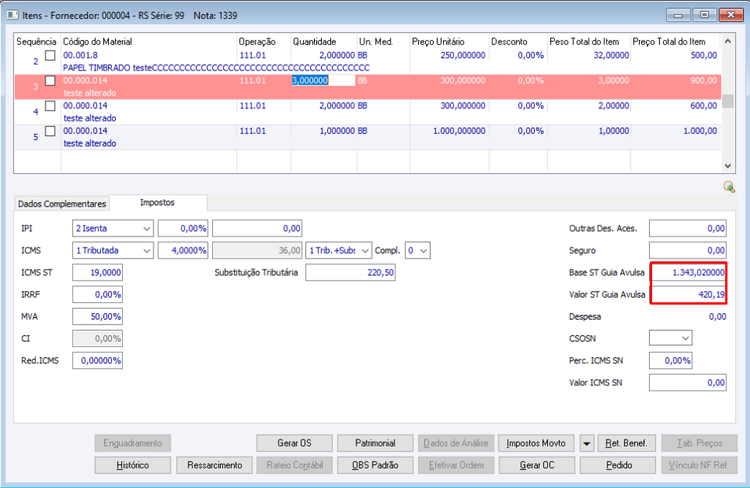
Task: Click the grid scroll down arrow
Action: pos(728,166)
